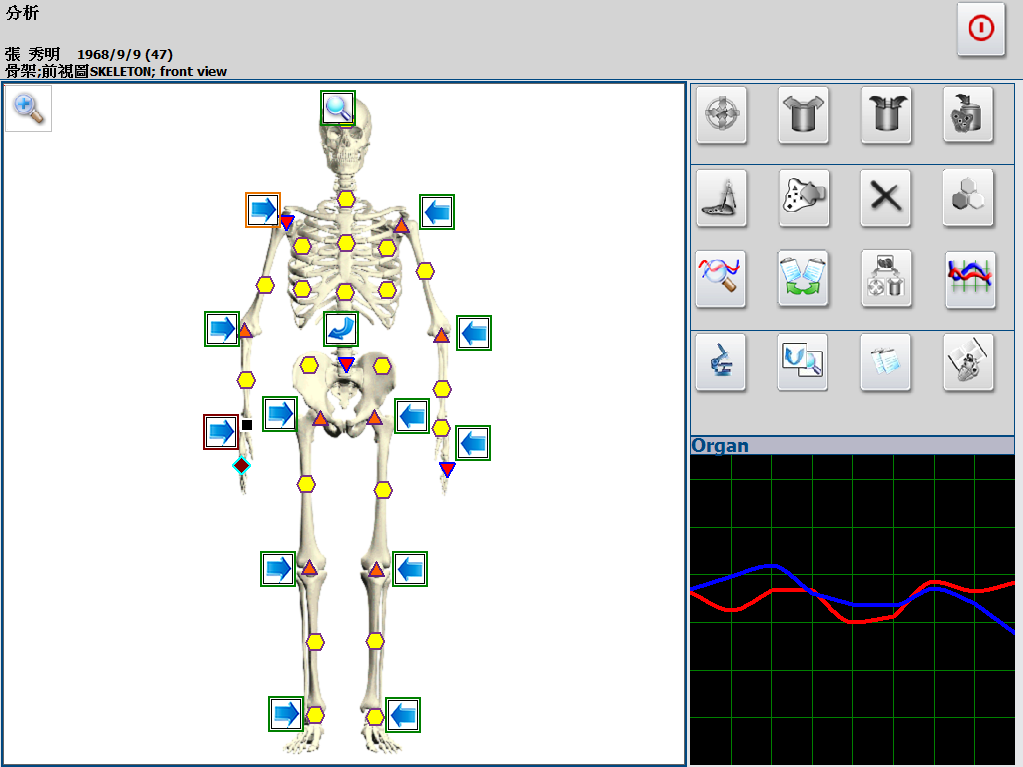Click the heart anatomy pictures icon
The height and width of the screenshot is (767, 1023).
tap(969, 362)
